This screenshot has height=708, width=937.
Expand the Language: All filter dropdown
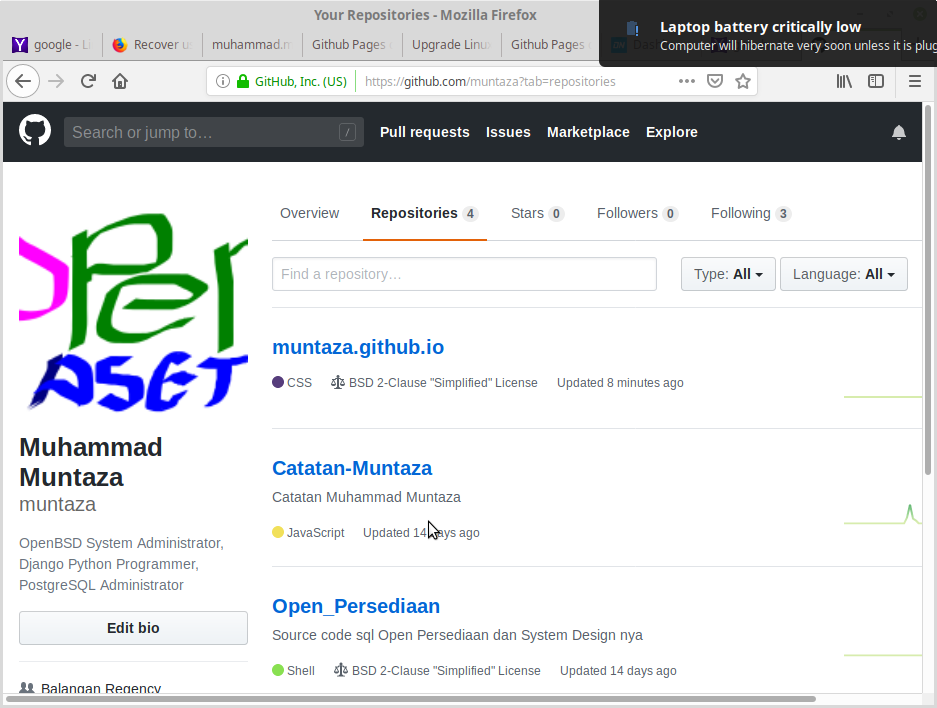843,274
